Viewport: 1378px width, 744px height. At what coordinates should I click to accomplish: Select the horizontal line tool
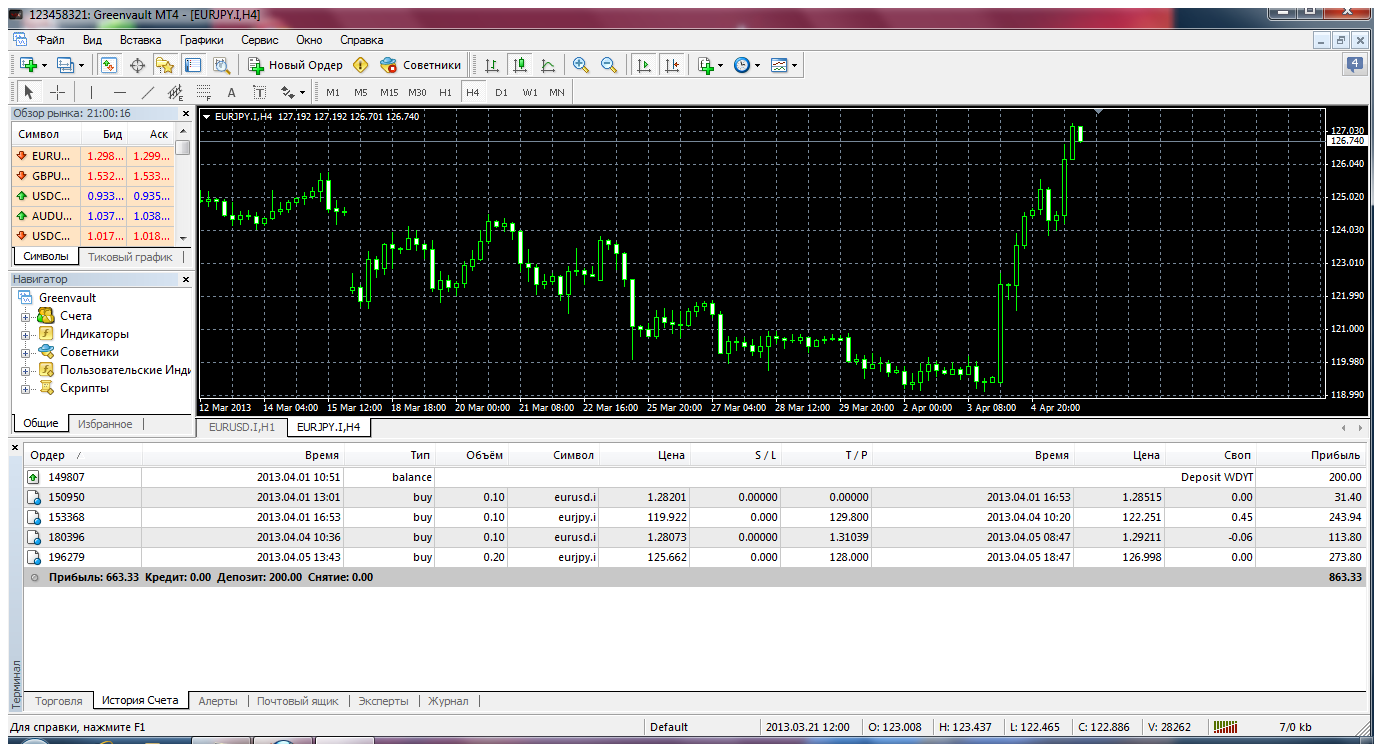[x=119, y=92]
